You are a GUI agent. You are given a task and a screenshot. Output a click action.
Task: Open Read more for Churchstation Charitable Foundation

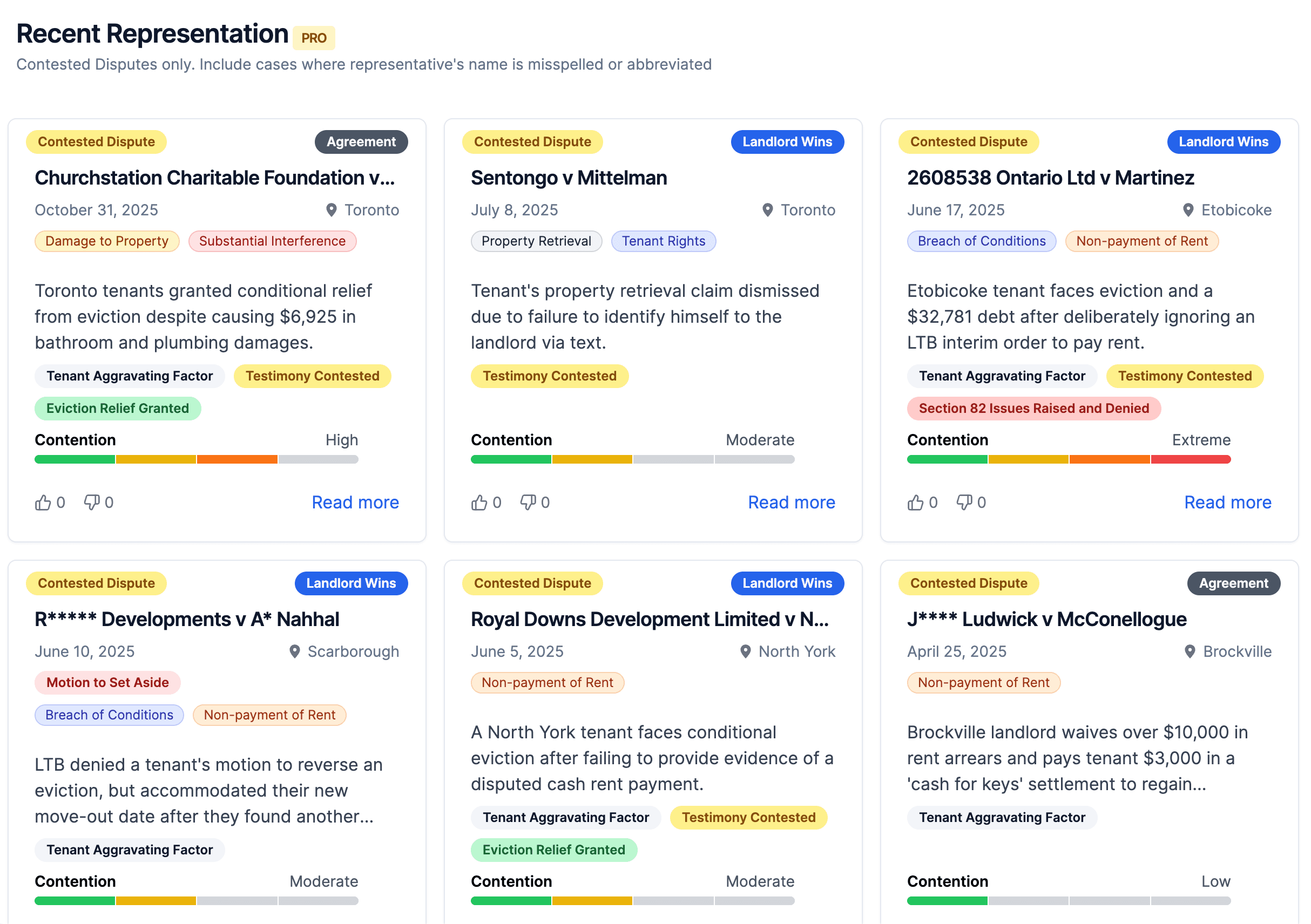coord(355,503)
